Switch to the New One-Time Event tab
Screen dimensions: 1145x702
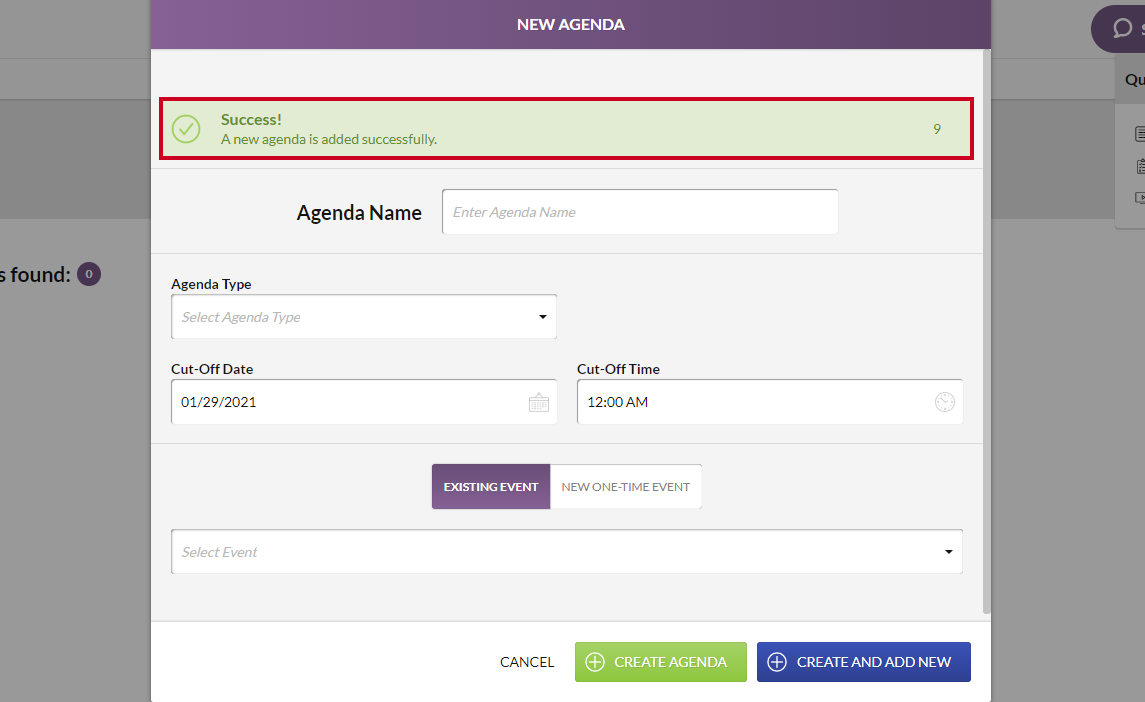click(x=626, y=487)
